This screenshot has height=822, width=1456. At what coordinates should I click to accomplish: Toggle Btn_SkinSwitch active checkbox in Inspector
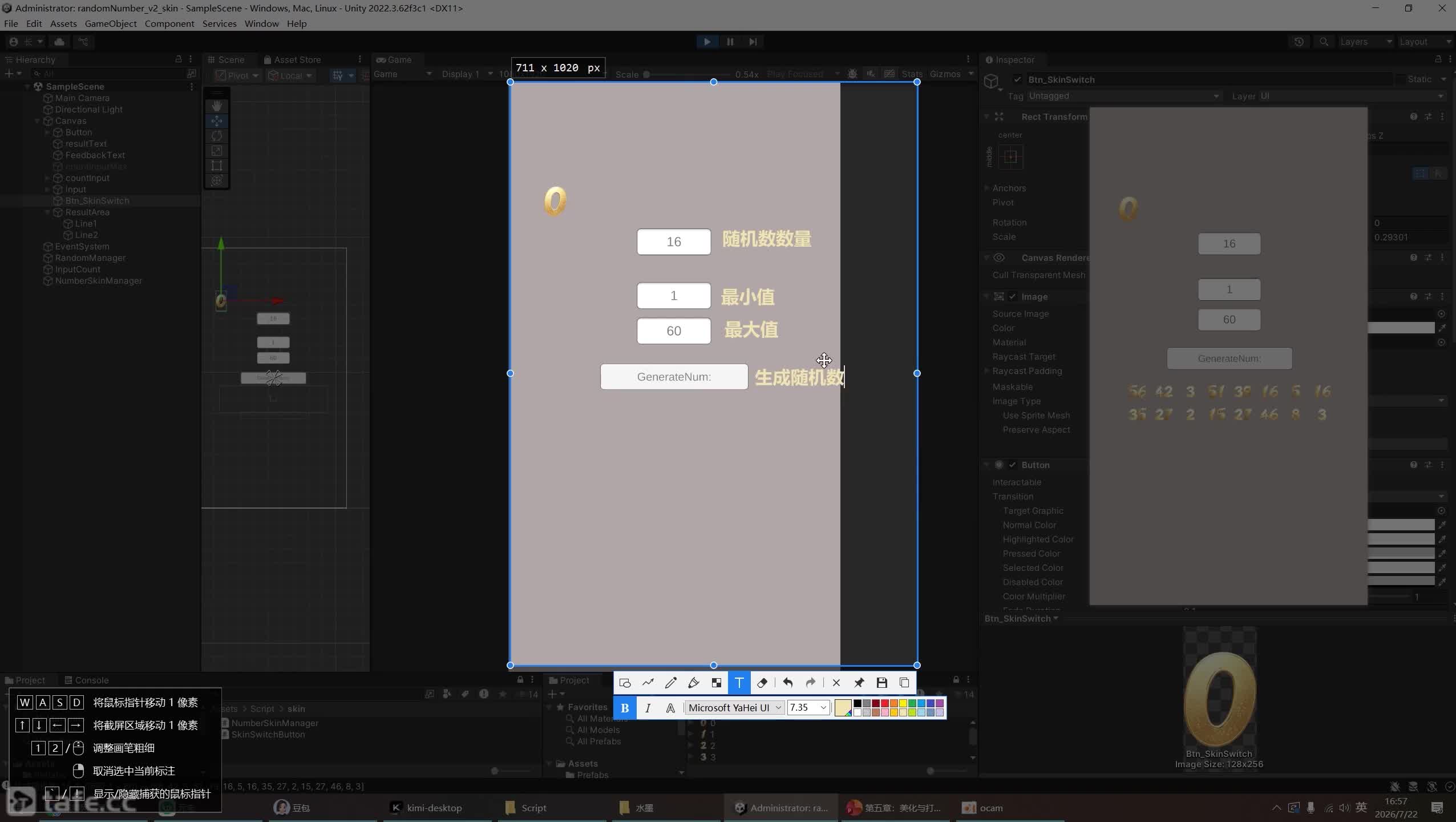point(1017,79)
